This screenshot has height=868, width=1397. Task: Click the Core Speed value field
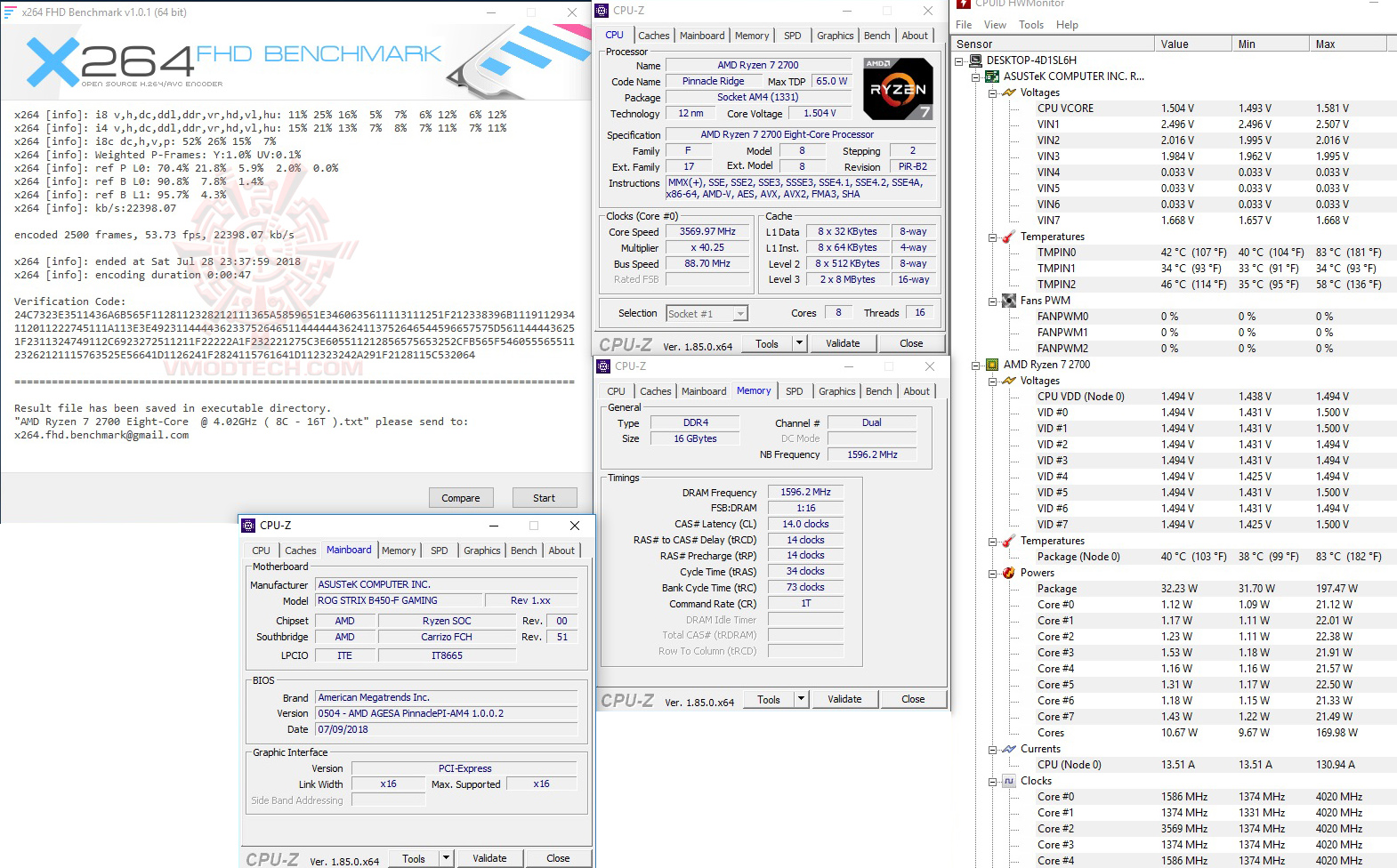708,232
